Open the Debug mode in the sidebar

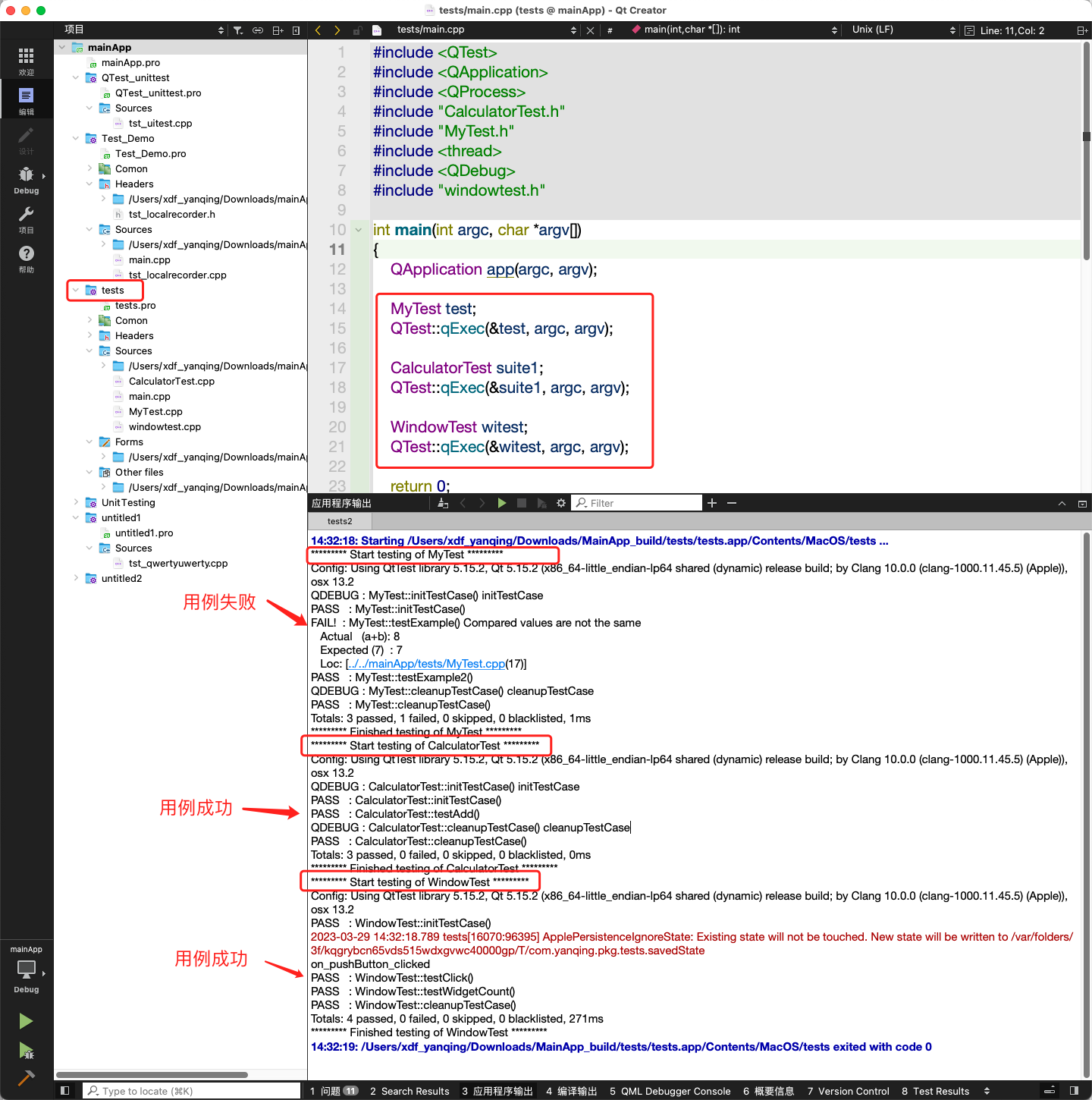point(27,180)
